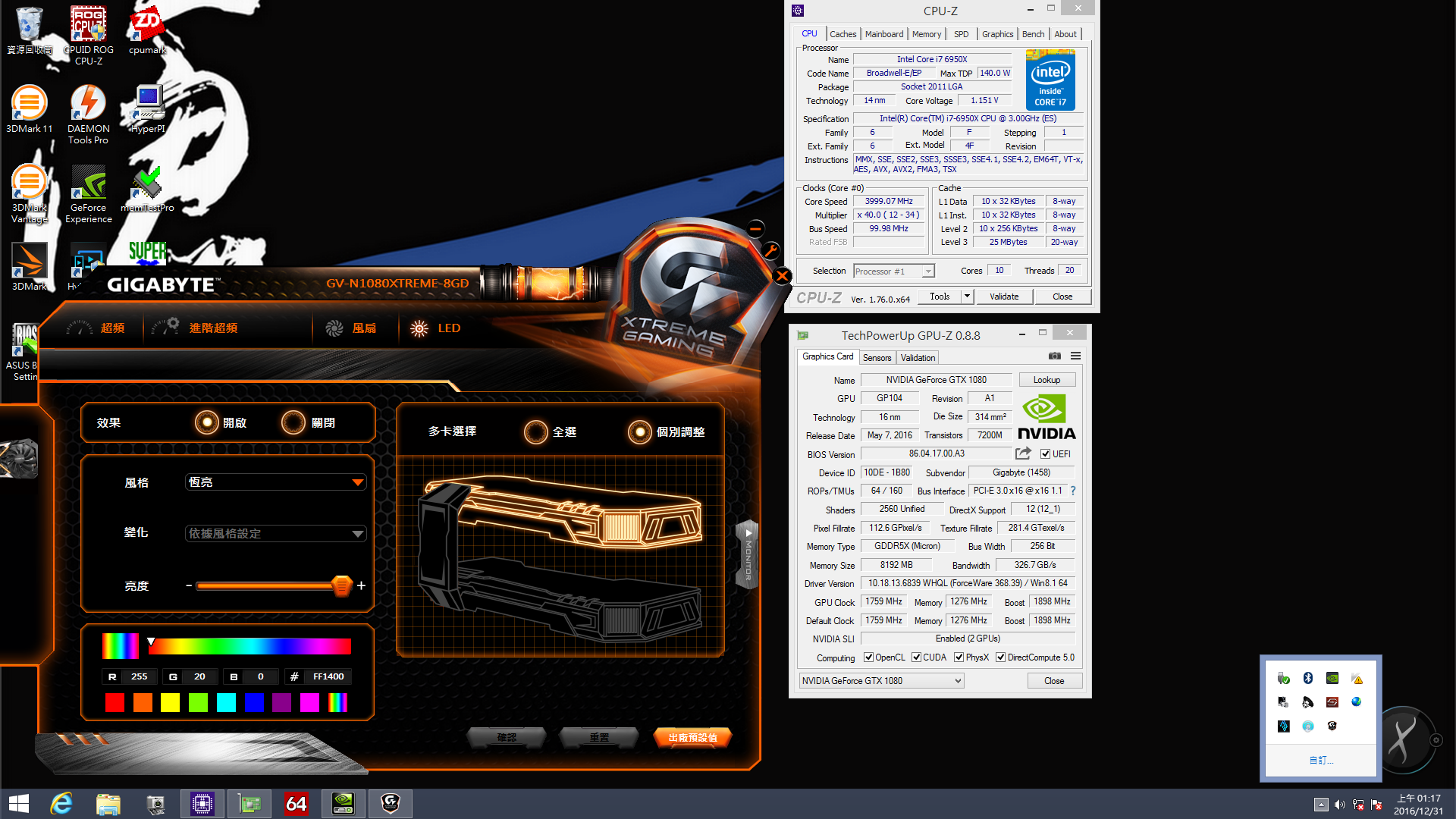Take GPU-Z screenshot with camera icon
Screen dimensions: 1456x819
[1054, 356]
